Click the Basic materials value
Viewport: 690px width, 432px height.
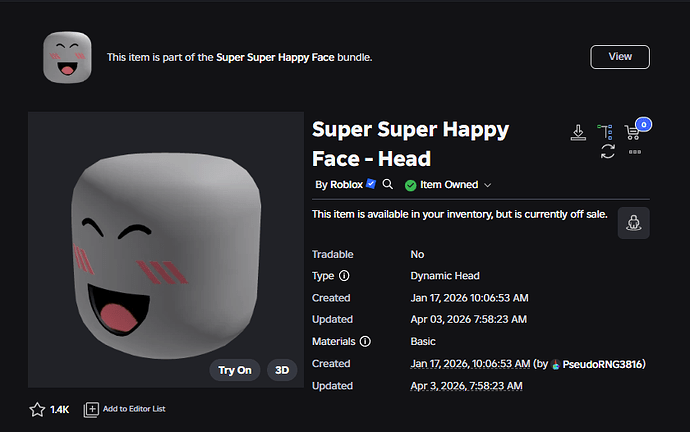point(423,341)
